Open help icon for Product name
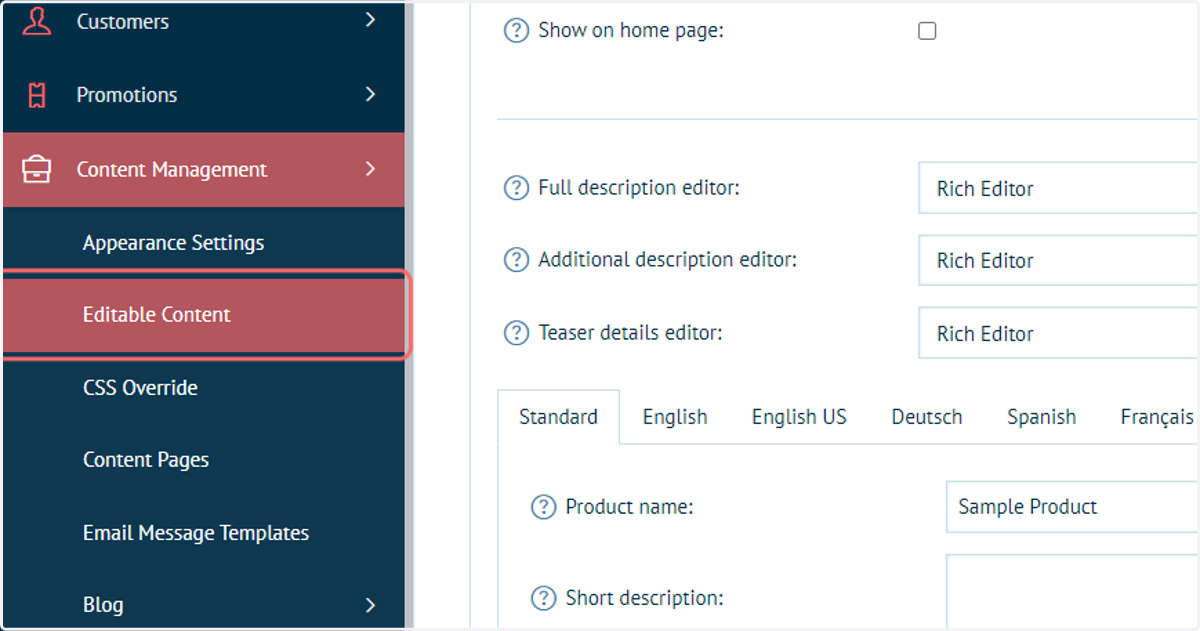1200x631 pixels. 542,507
